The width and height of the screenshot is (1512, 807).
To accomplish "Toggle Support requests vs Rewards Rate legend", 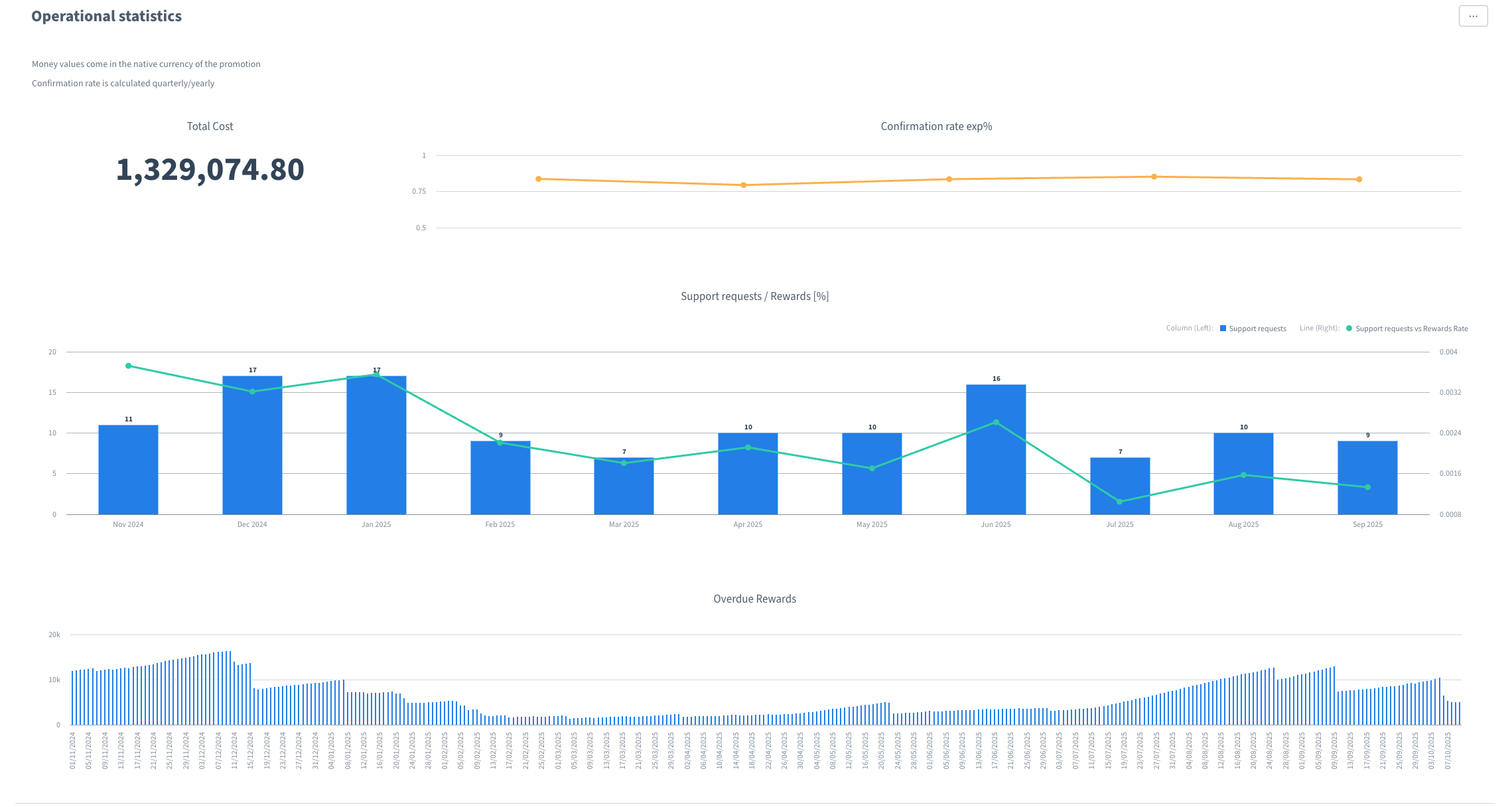I will (x=1411, y=329).
